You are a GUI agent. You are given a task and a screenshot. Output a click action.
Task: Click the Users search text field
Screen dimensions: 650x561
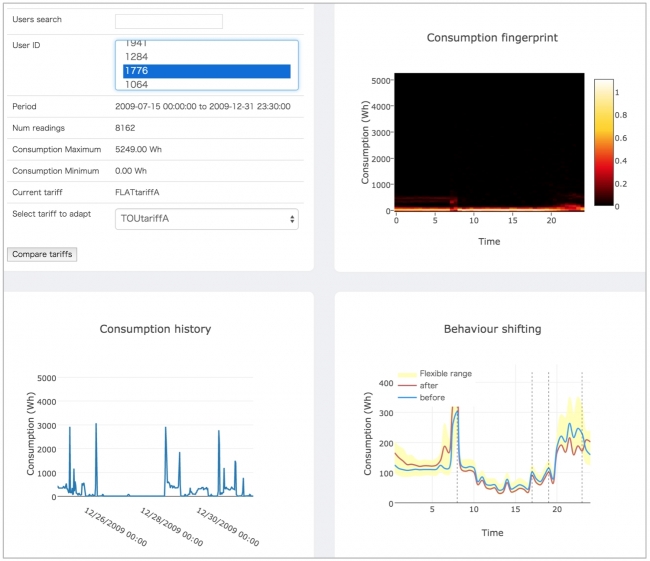coord(168,21)
